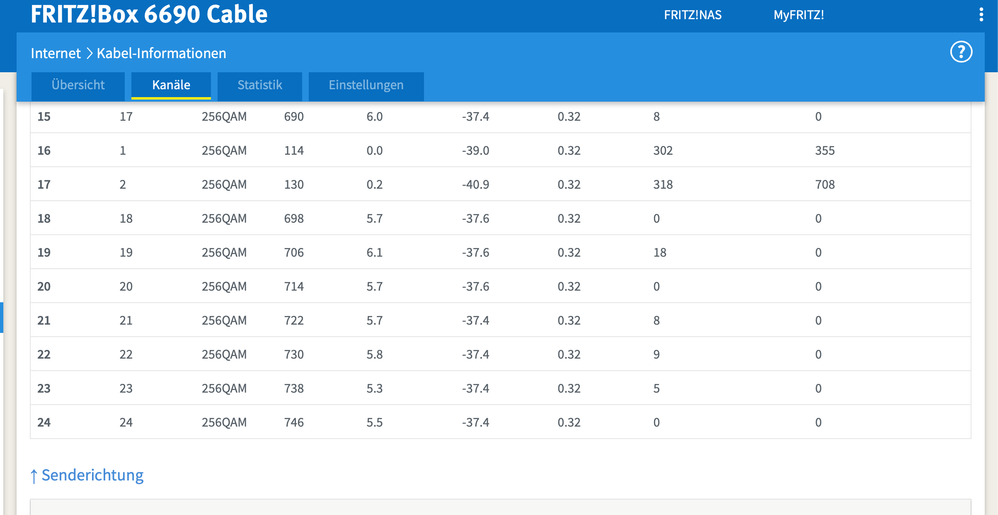Select the Kanäle tab
The height and width of the screenshot is (515, 998).
point(171,85)
